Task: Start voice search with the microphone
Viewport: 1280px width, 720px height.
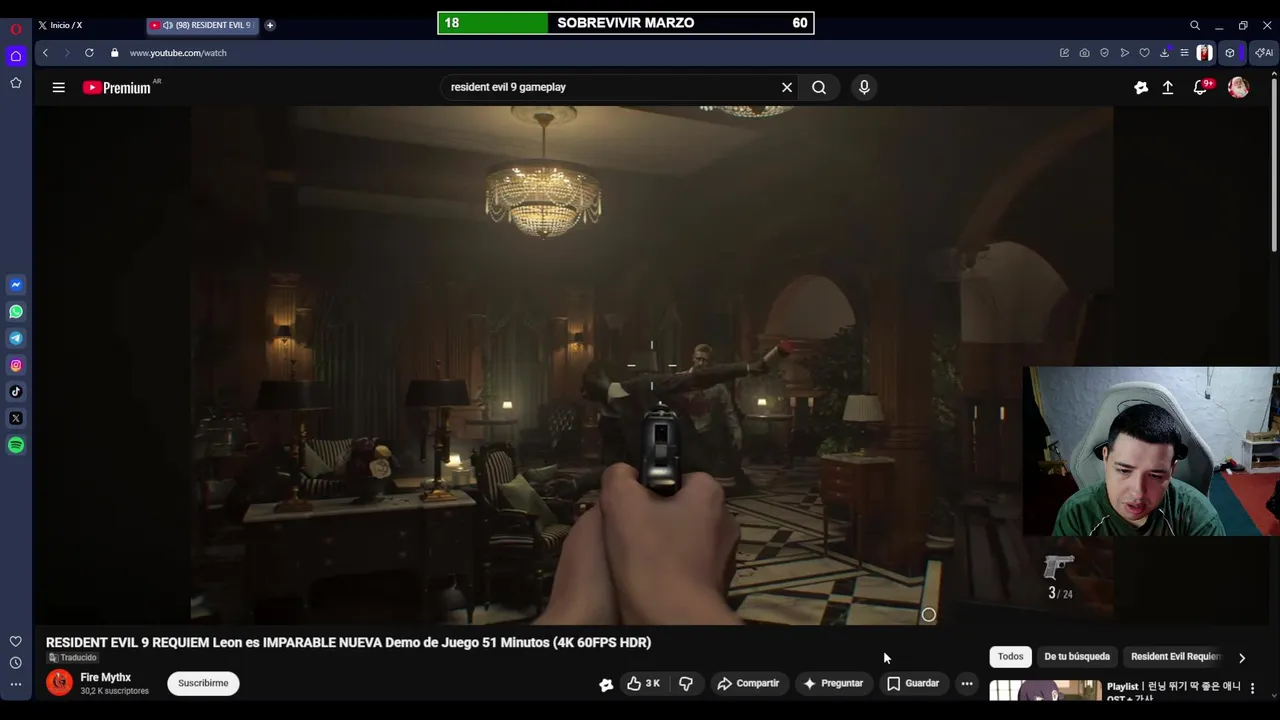Action: pos(864,88)
